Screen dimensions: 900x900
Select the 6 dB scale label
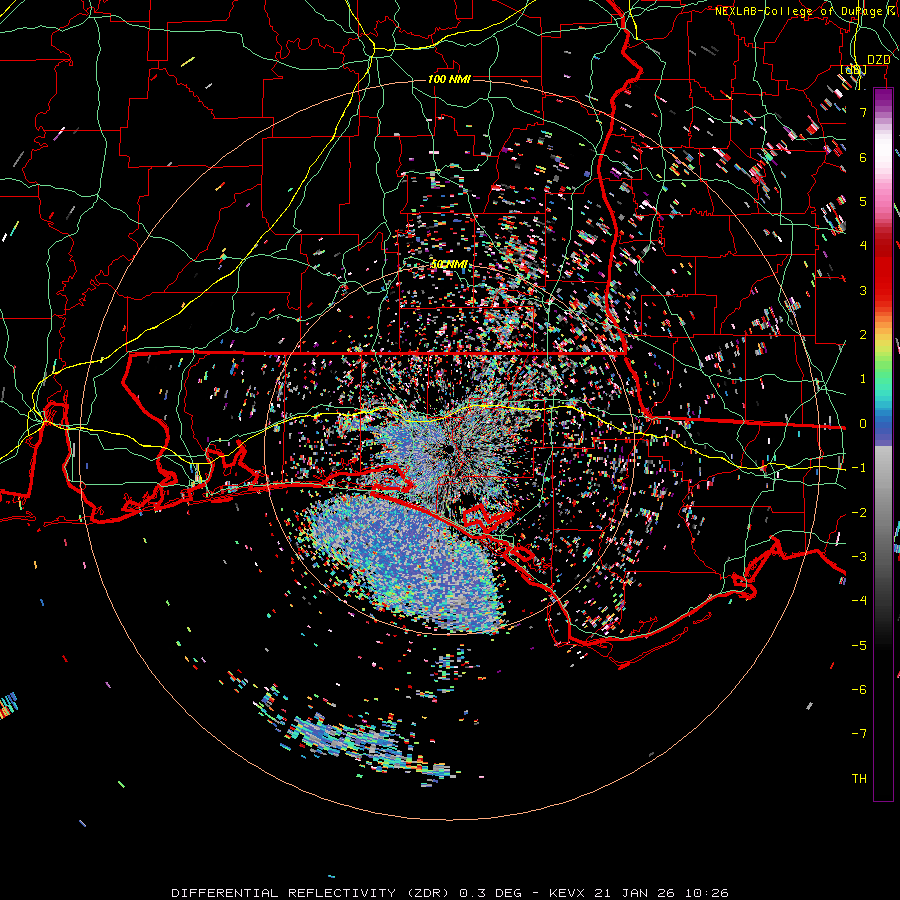863,157
